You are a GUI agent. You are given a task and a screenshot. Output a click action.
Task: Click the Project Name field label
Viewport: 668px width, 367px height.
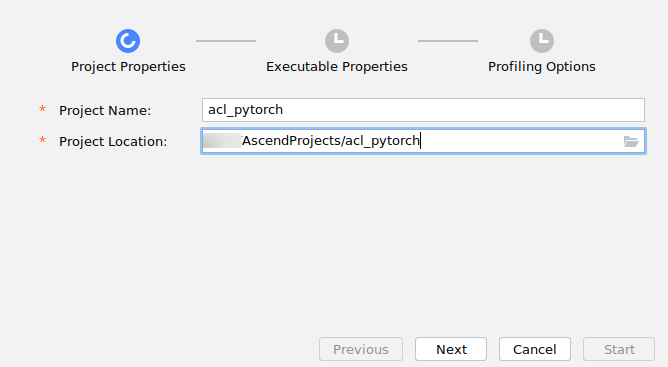pyautogui.click(x=105, y=111)
